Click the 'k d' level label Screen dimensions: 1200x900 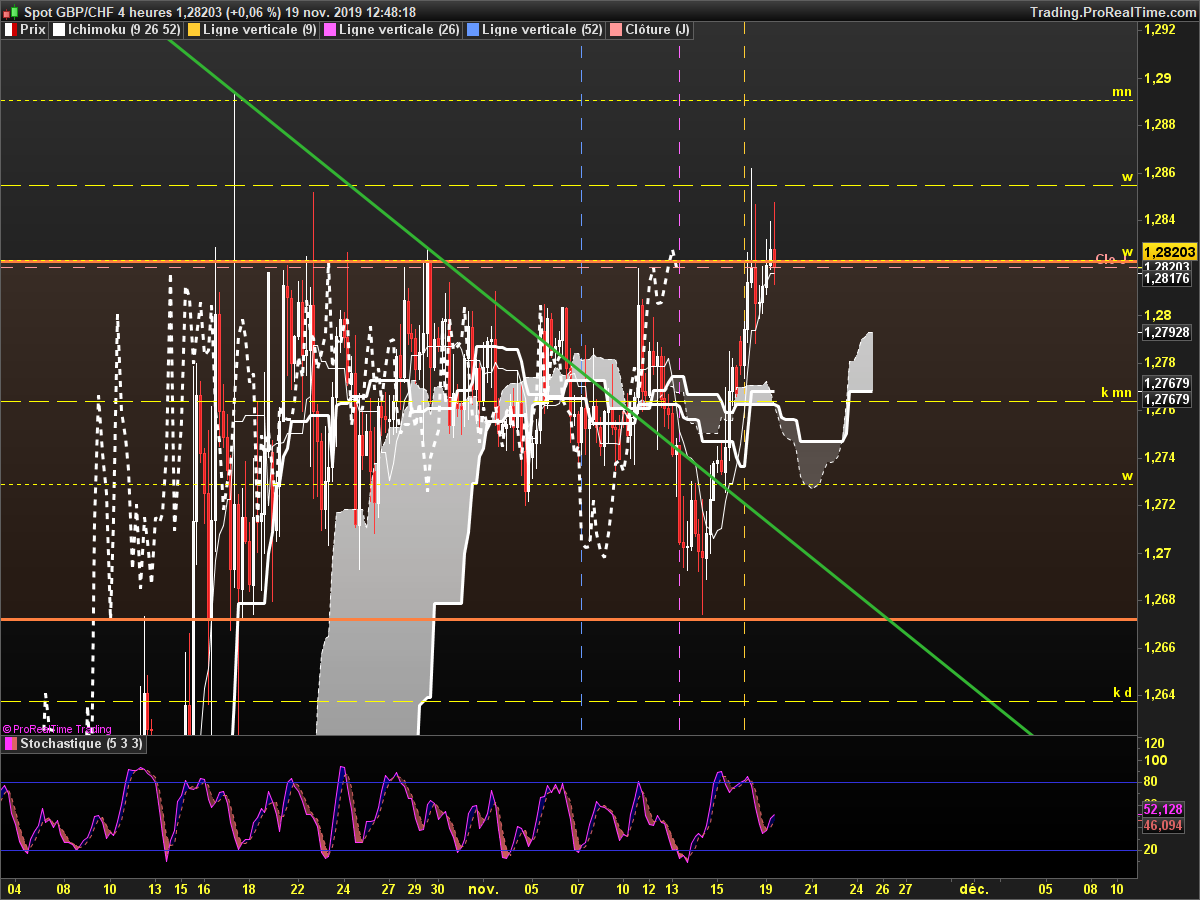pyautogui.click(x=1122, y=692)
